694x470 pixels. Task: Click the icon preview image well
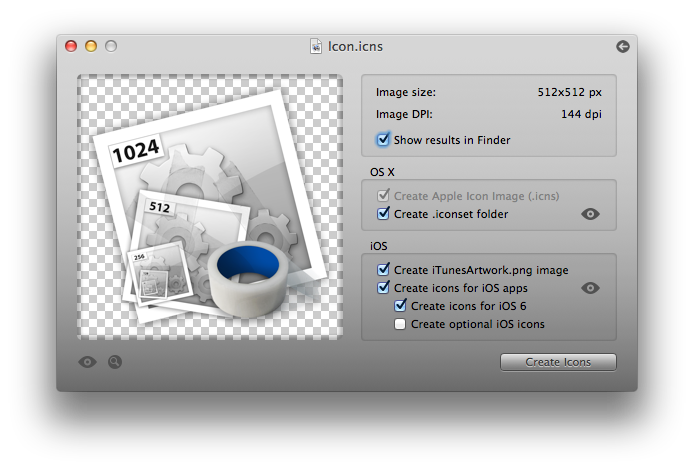click(x=210, y=207)
